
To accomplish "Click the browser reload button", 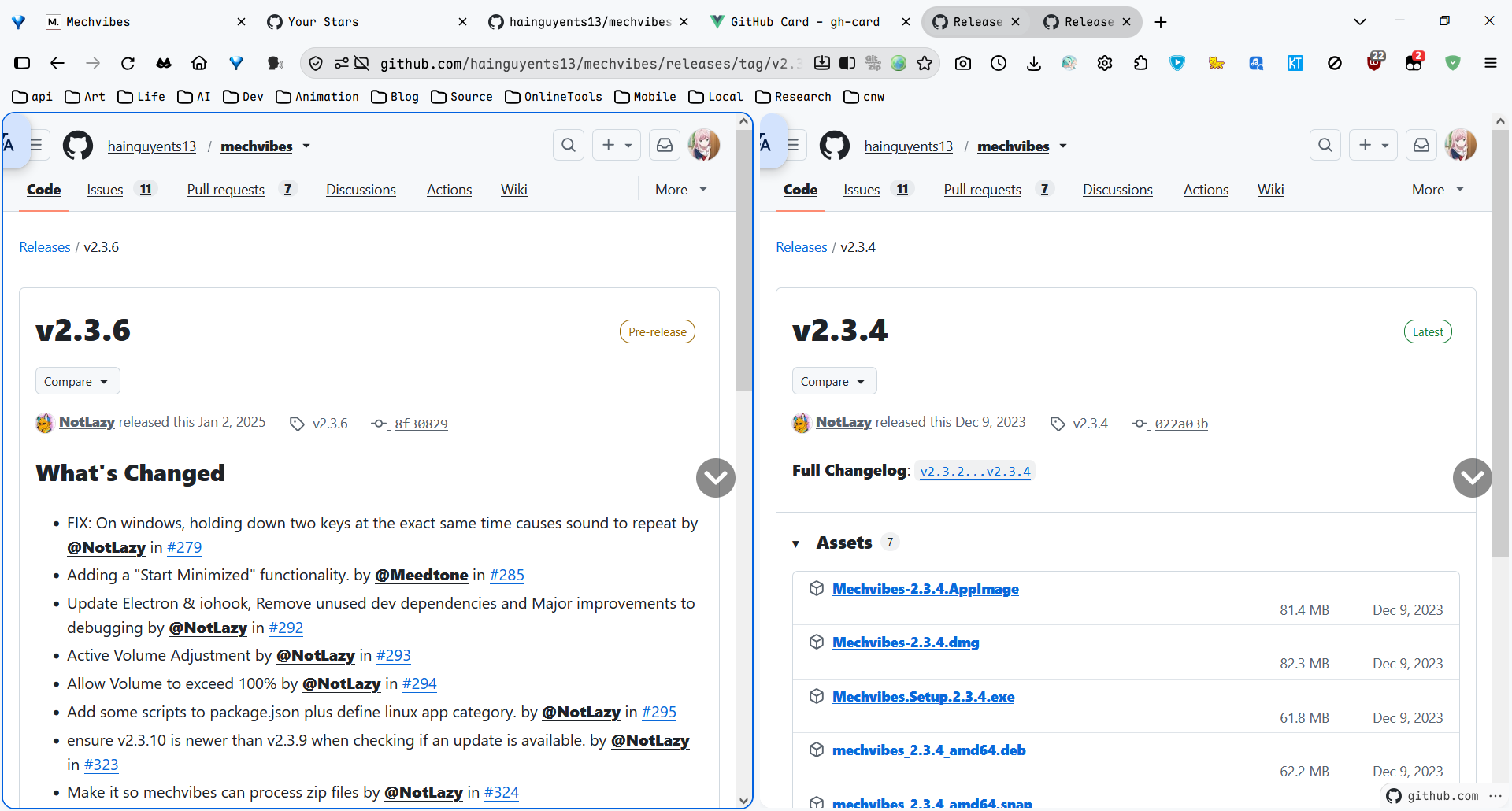I will 128,63.
